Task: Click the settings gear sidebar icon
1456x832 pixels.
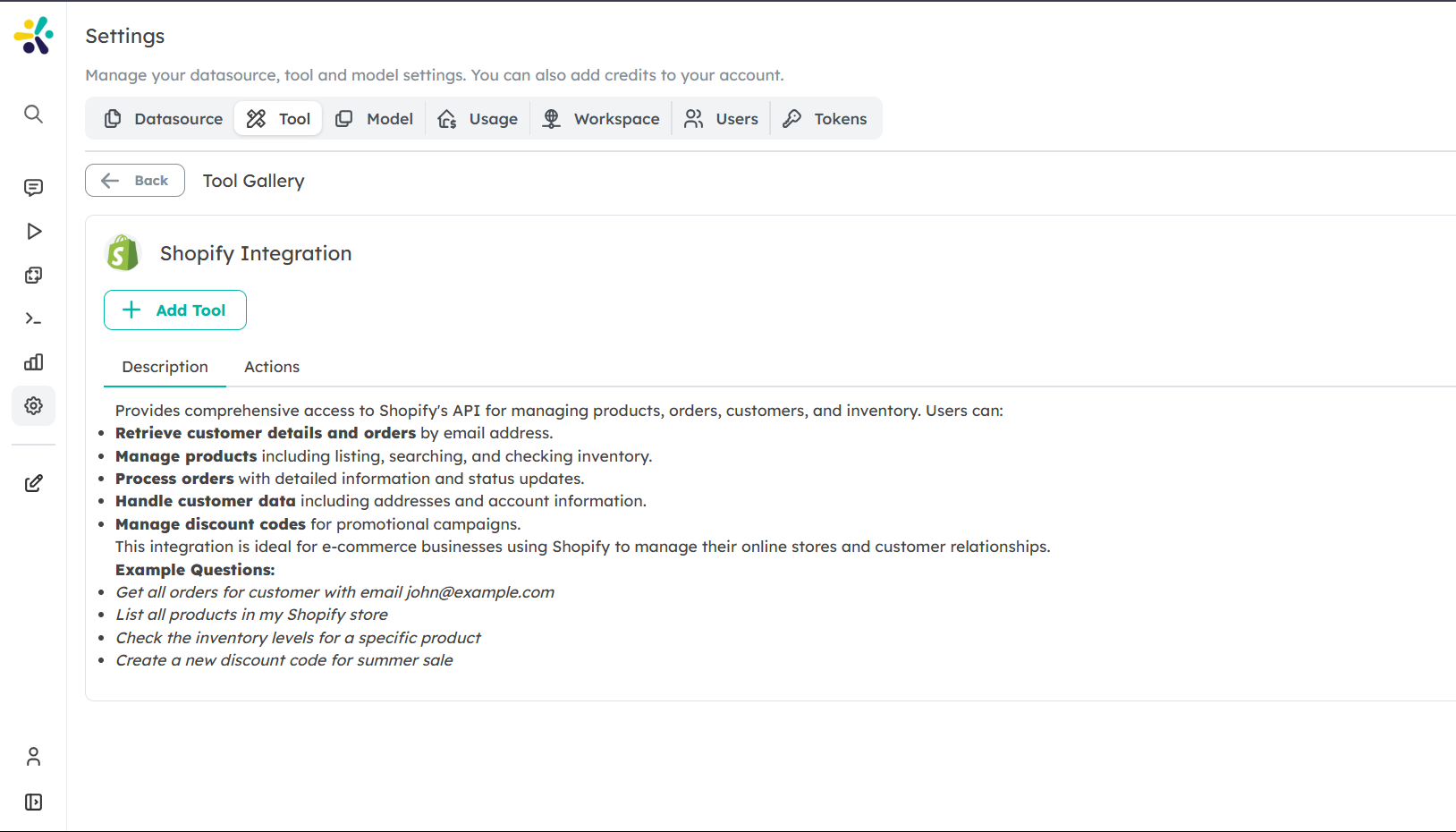Action: coord(33,406)
